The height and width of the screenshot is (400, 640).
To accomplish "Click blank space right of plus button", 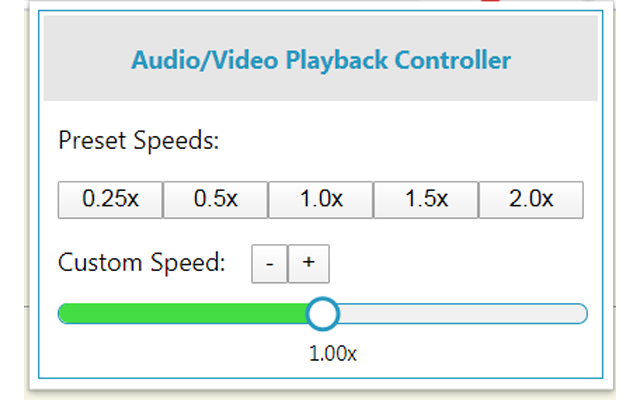I will pos(450,264).
